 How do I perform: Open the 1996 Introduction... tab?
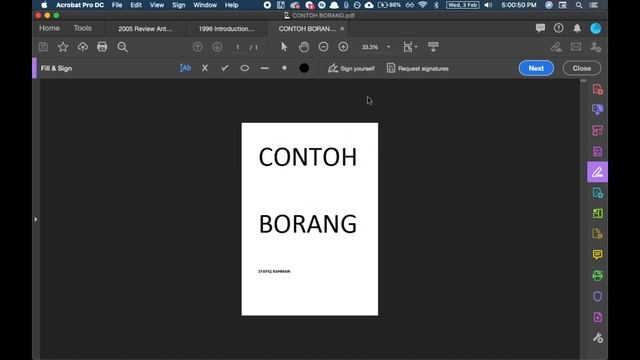[x=226, y=29]
